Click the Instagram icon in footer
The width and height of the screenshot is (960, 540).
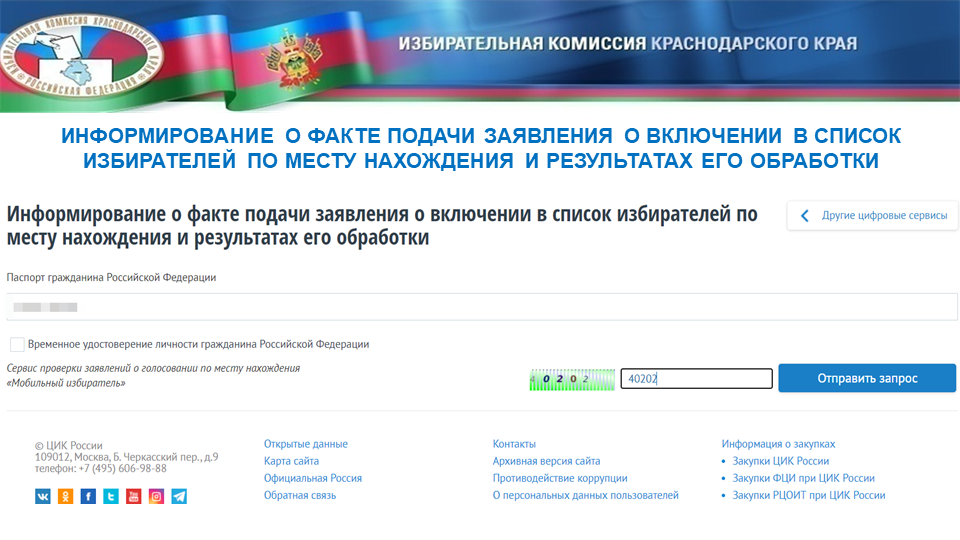(x=156, y=496)
